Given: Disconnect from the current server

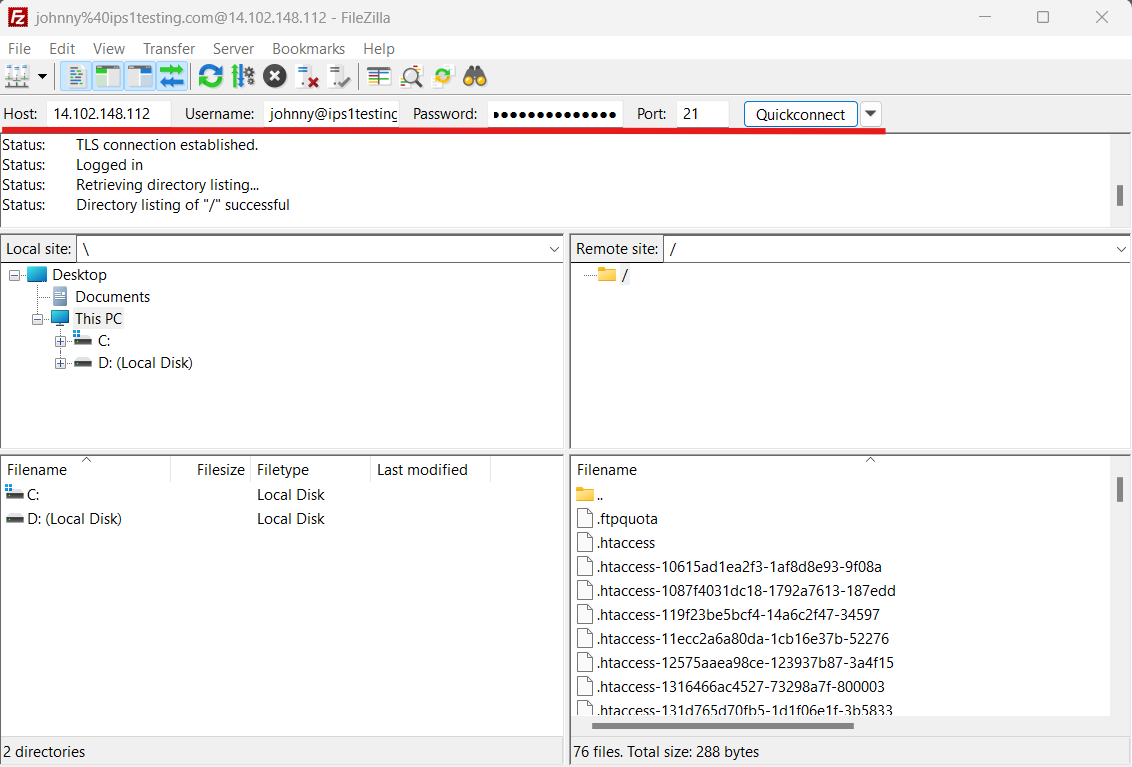Looking at the screenshot, I should pyautogui.click(x=307, y=76).
